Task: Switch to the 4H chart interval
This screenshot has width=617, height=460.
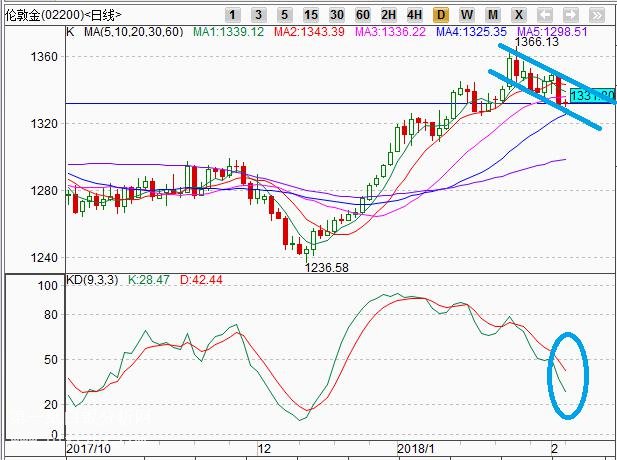Action: click(414, 15)
